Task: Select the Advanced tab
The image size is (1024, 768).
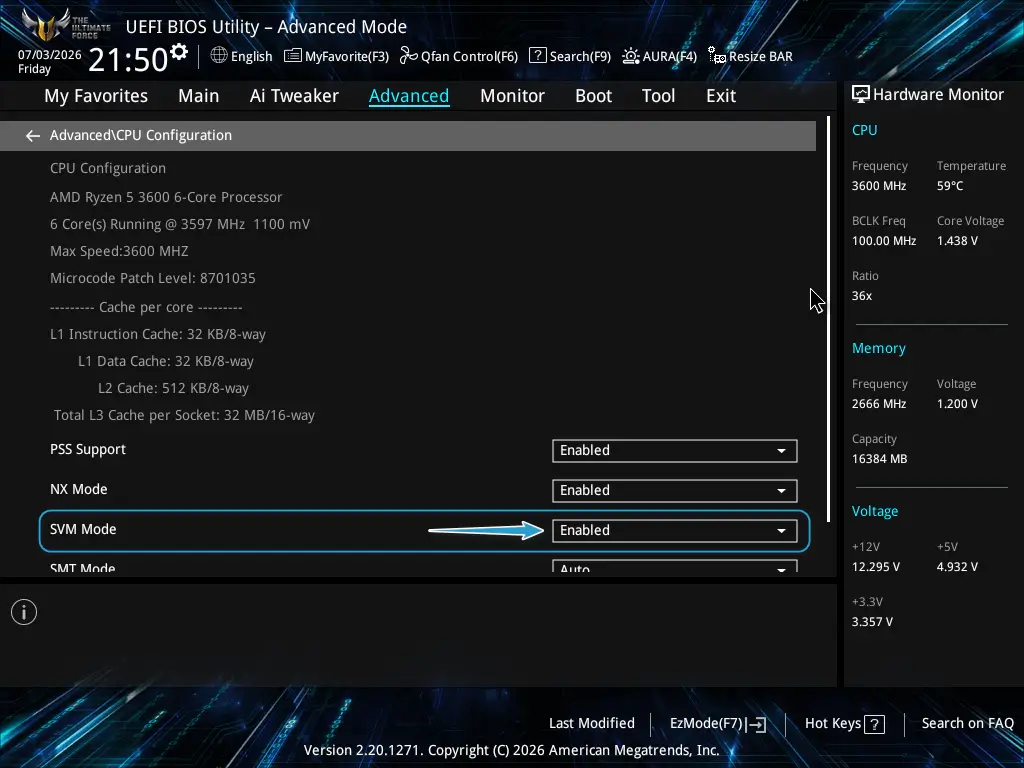Action: [x=409, y=96]
